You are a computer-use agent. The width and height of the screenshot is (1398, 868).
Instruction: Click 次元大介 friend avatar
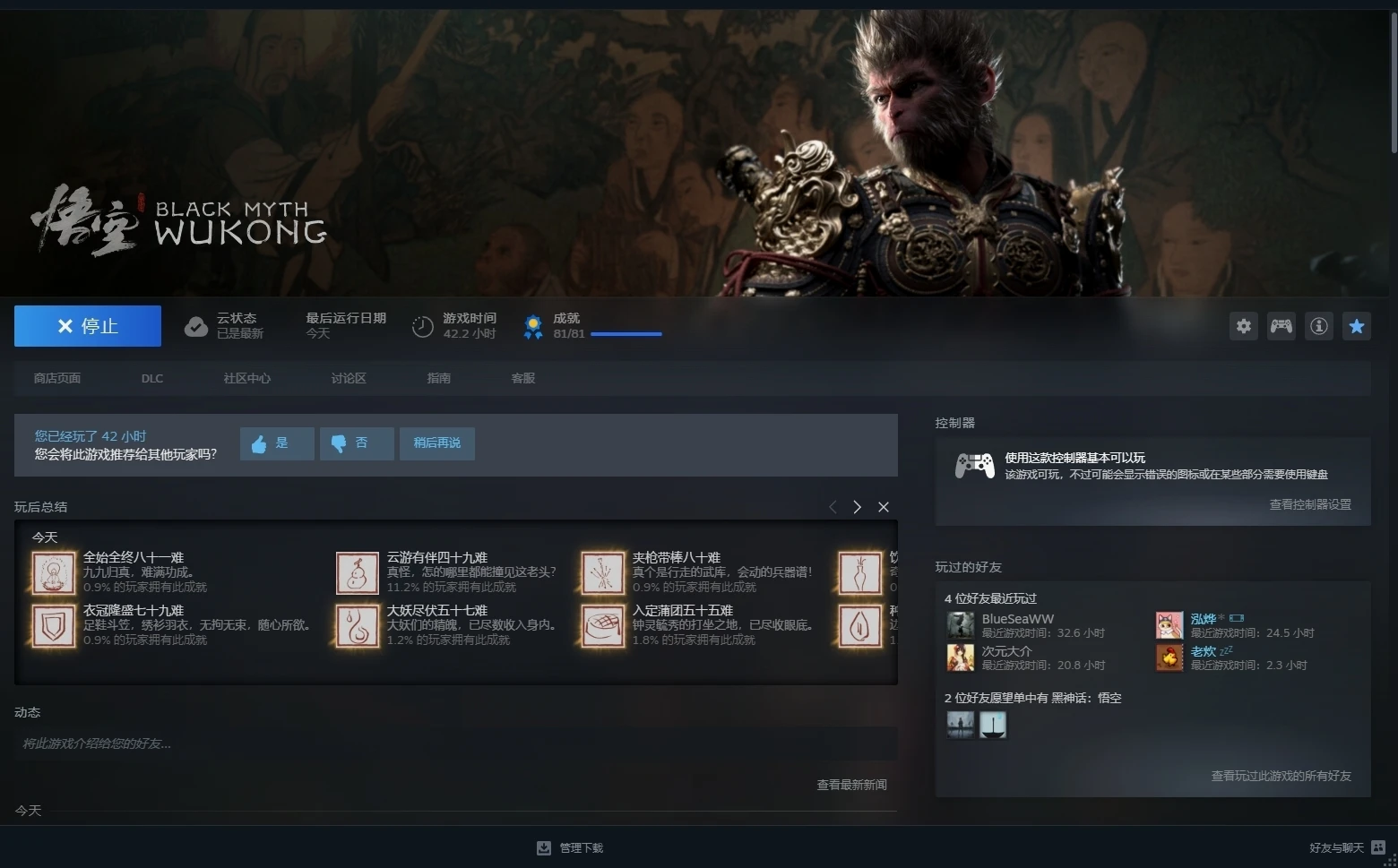pyautogui.click(x=961, y=657)
